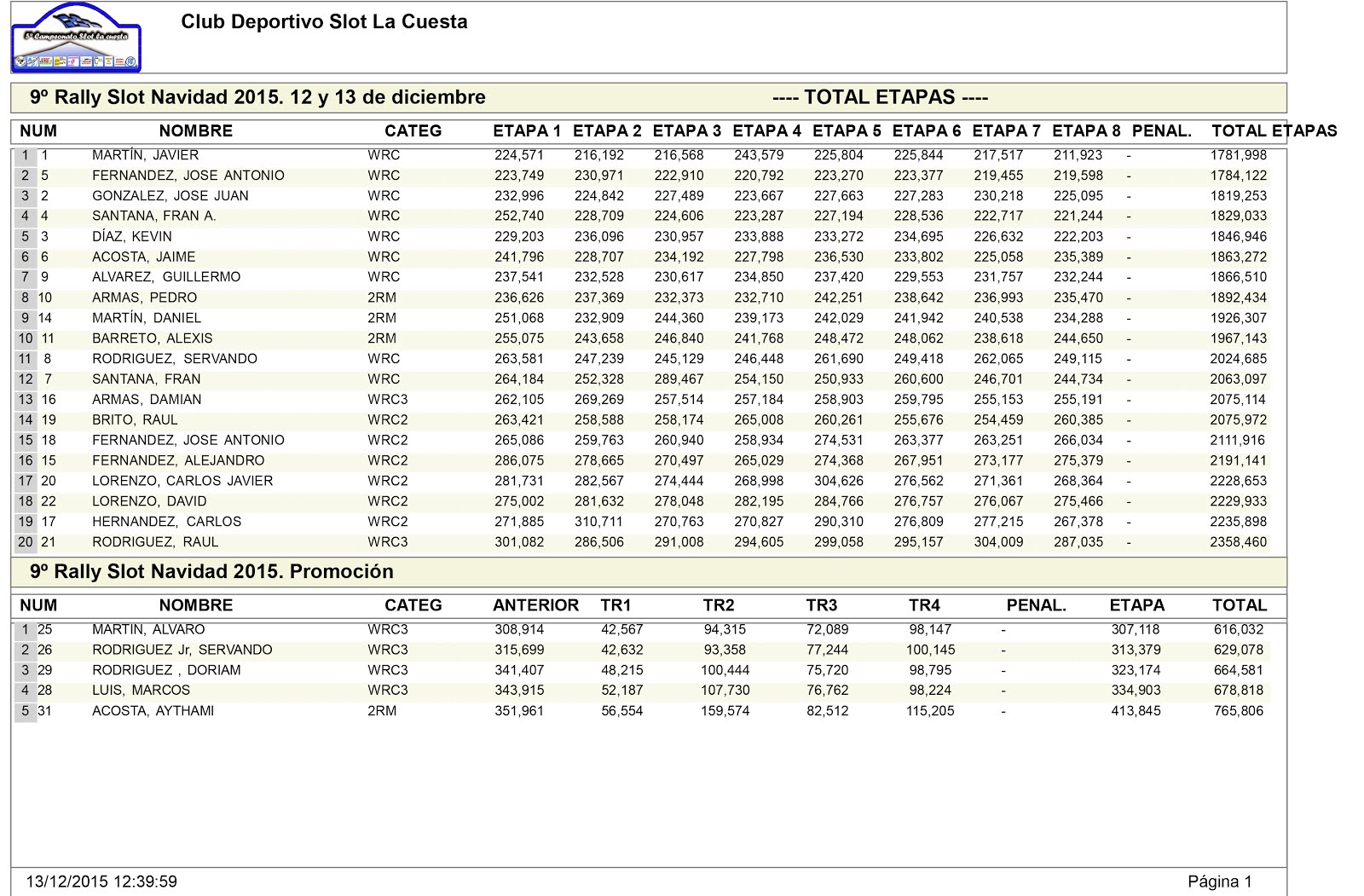Click promotion total '765,806'
This screenshot has width=1364, height=896.
1239,711
